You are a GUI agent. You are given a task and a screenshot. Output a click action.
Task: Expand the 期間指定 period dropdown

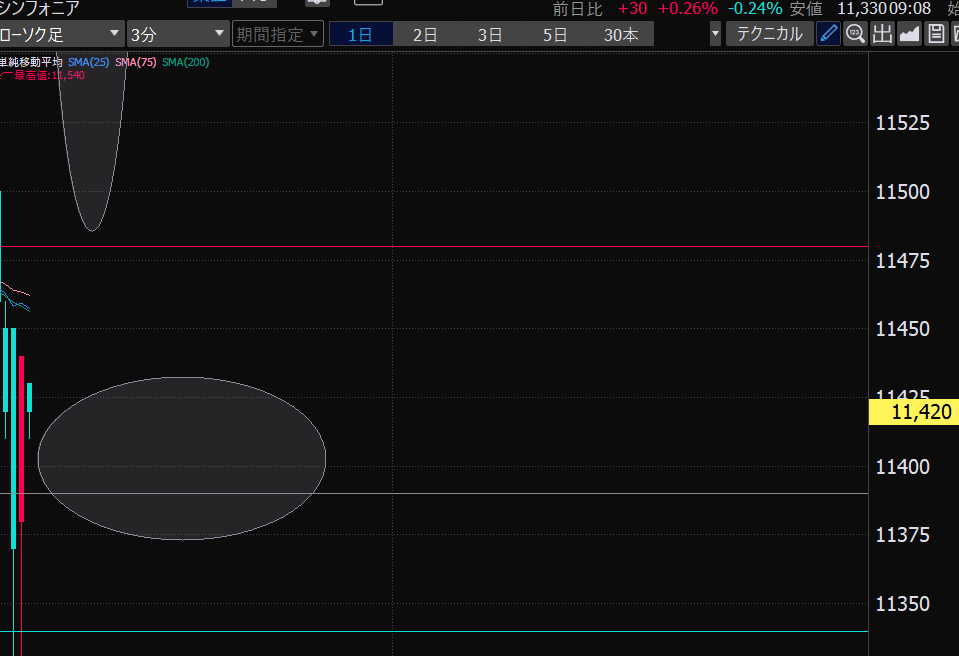(x=278, y=34)
